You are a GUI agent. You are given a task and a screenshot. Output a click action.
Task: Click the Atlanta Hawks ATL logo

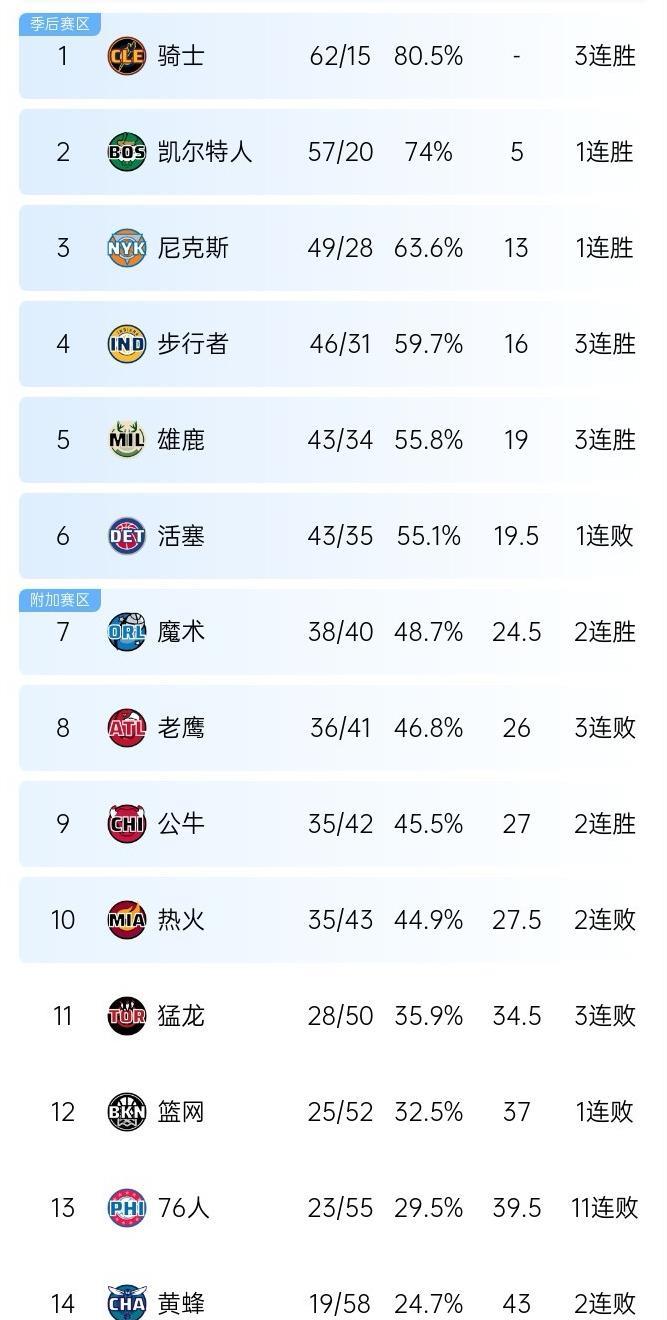pos(127,728)
